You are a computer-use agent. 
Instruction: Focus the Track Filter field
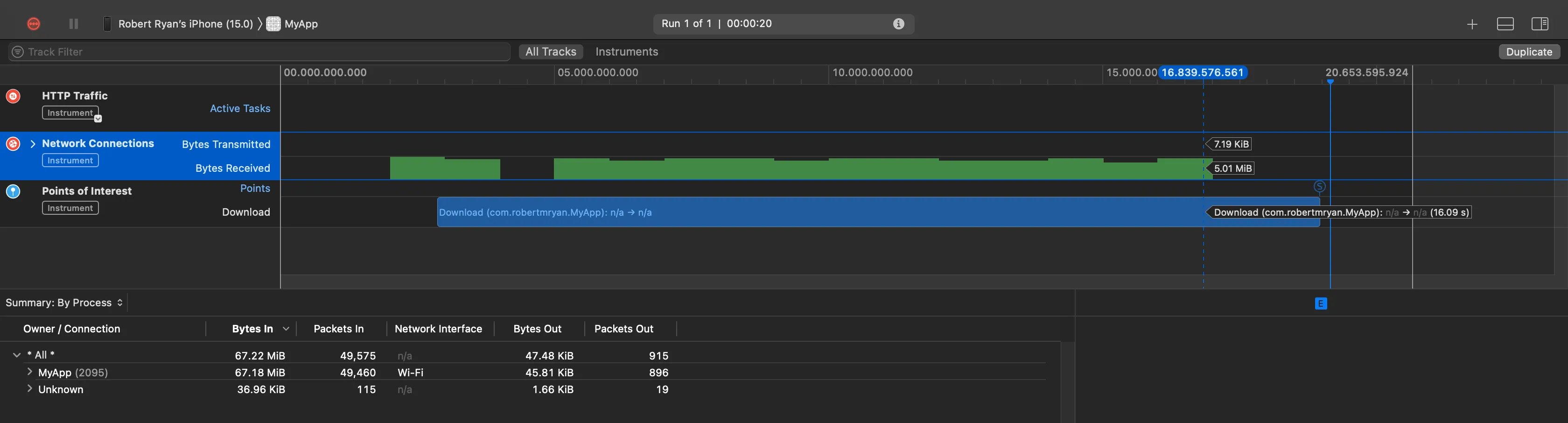(259, 52)
